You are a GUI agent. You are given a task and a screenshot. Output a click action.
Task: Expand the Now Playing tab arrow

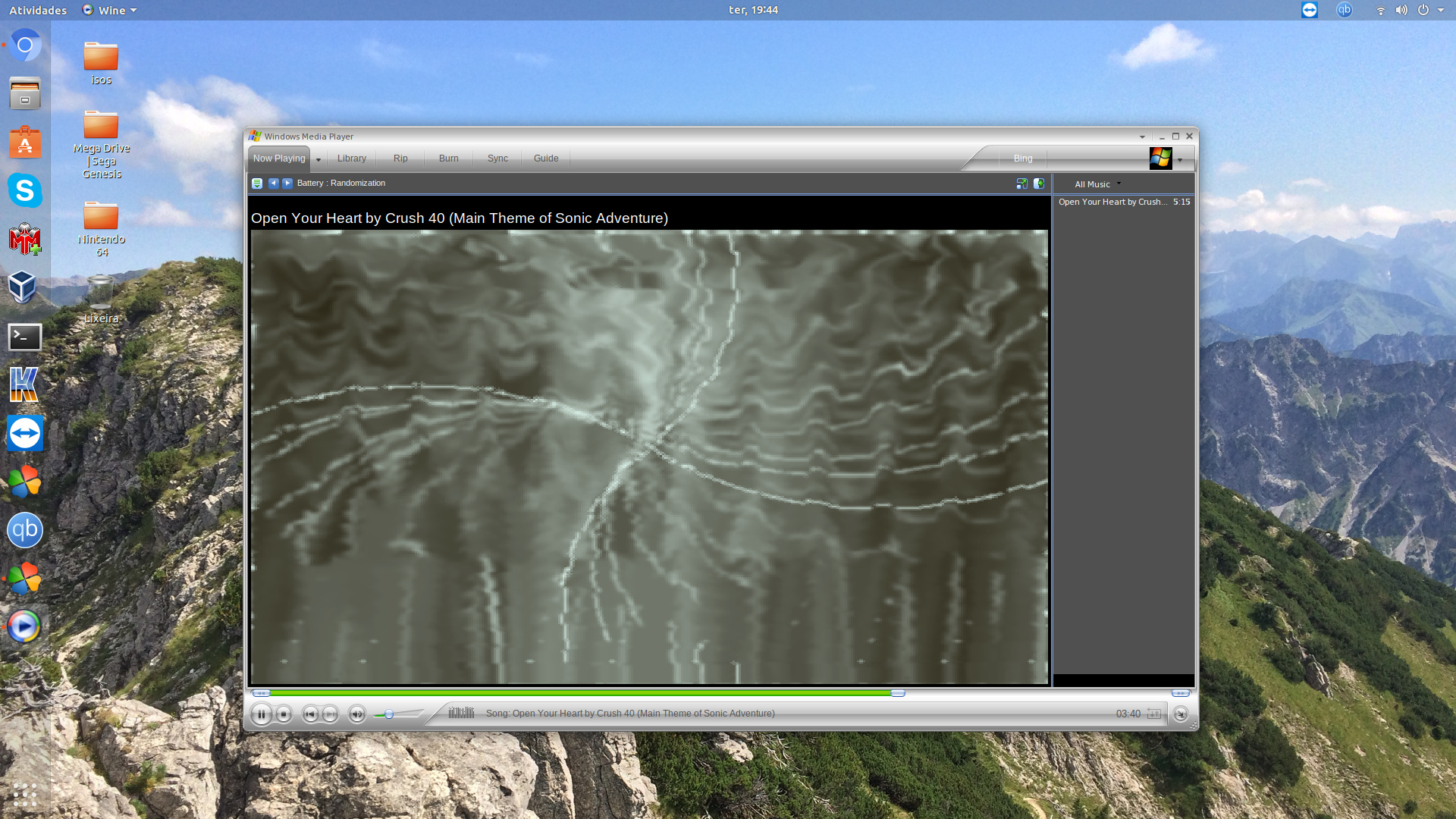click(318, 159)
